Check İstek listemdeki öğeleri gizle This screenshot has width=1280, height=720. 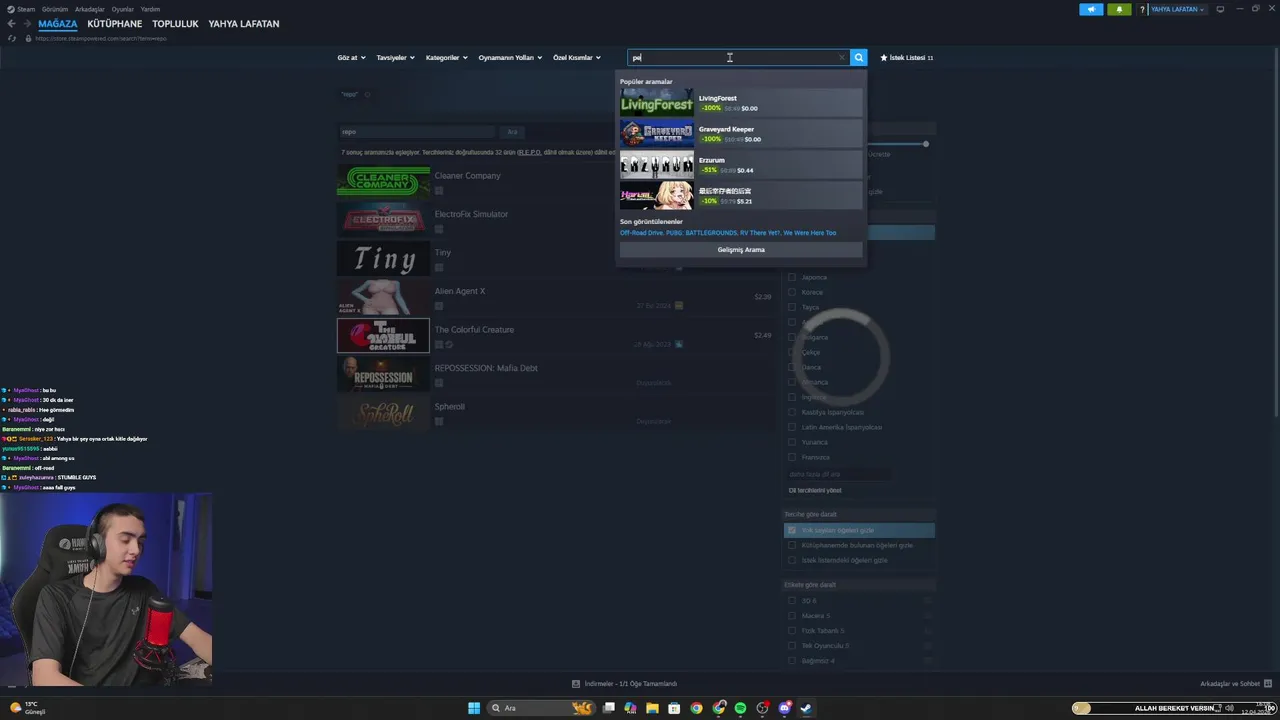(792, 560)
